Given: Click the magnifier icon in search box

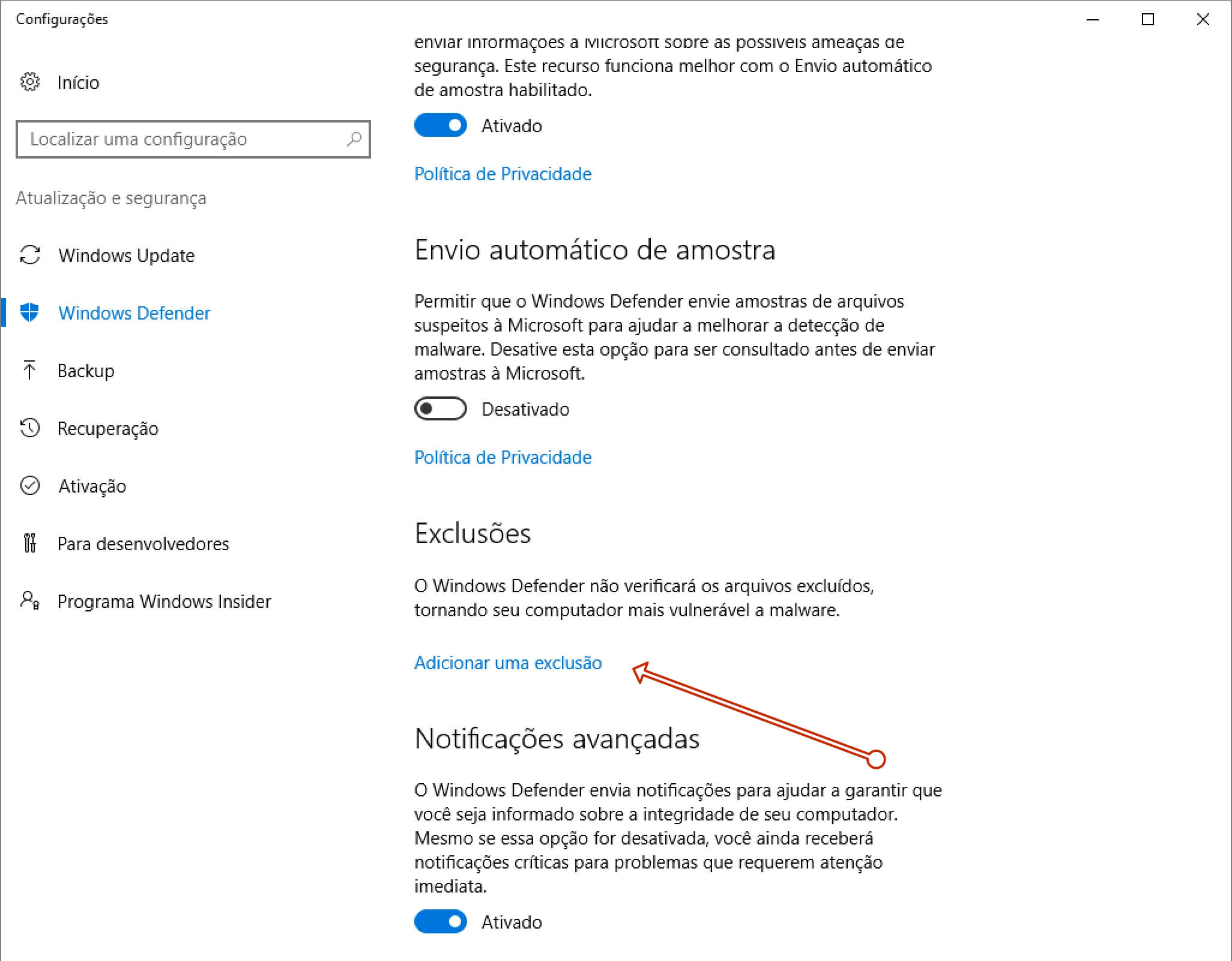Looking at the screenshot, I should click(x=354, y=139).
